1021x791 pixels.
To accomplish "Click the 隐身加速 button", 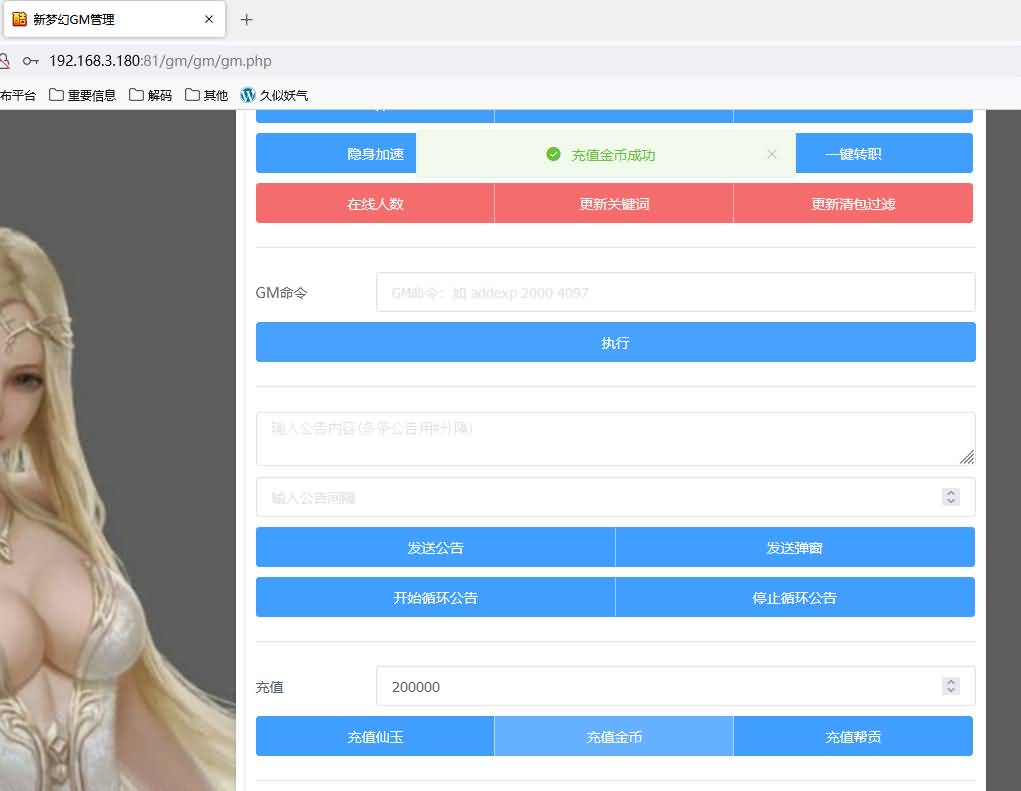I will click(336, 154).
